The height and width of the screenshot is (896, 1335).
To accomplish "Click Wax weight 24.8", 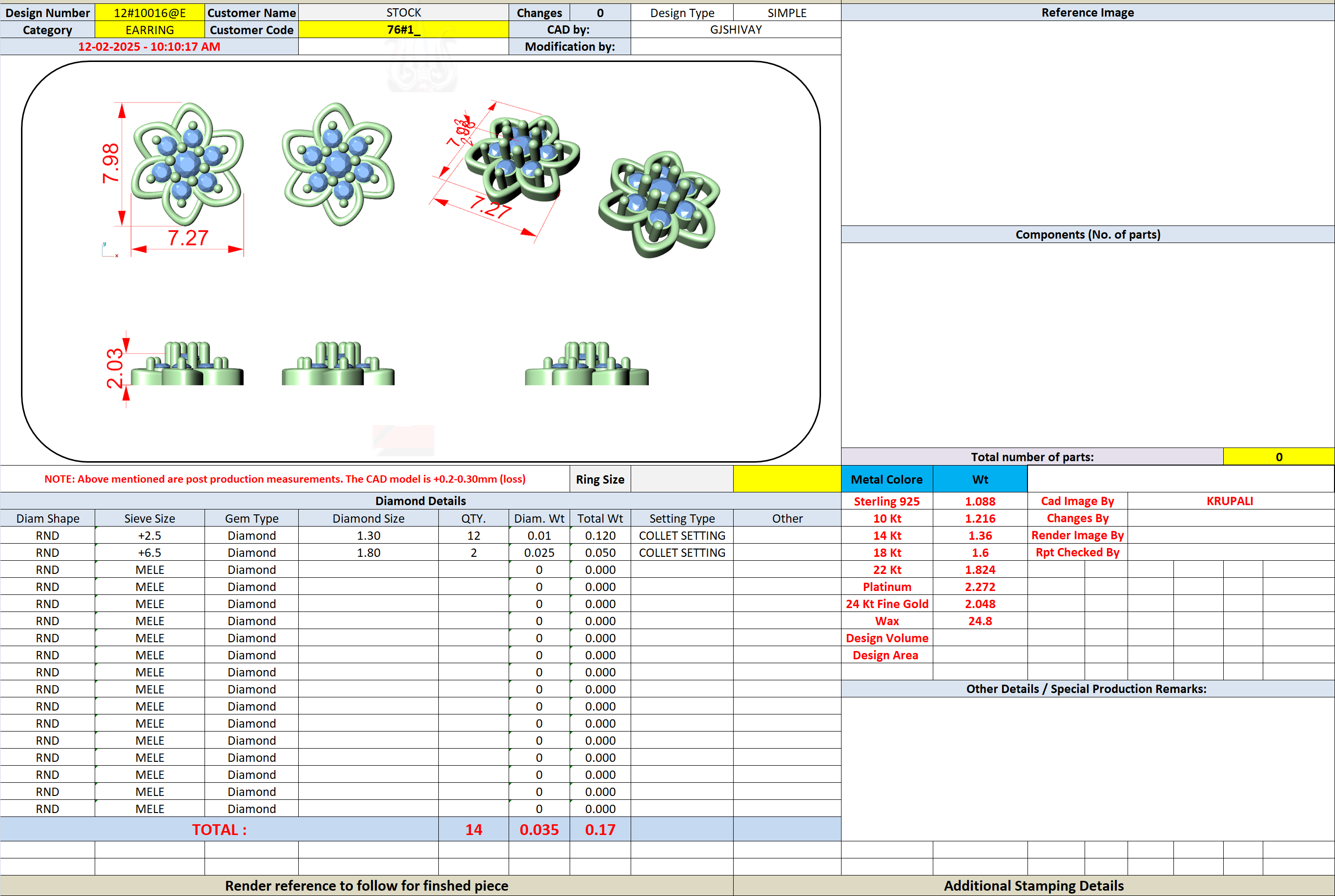I will [x=980, y=621].
